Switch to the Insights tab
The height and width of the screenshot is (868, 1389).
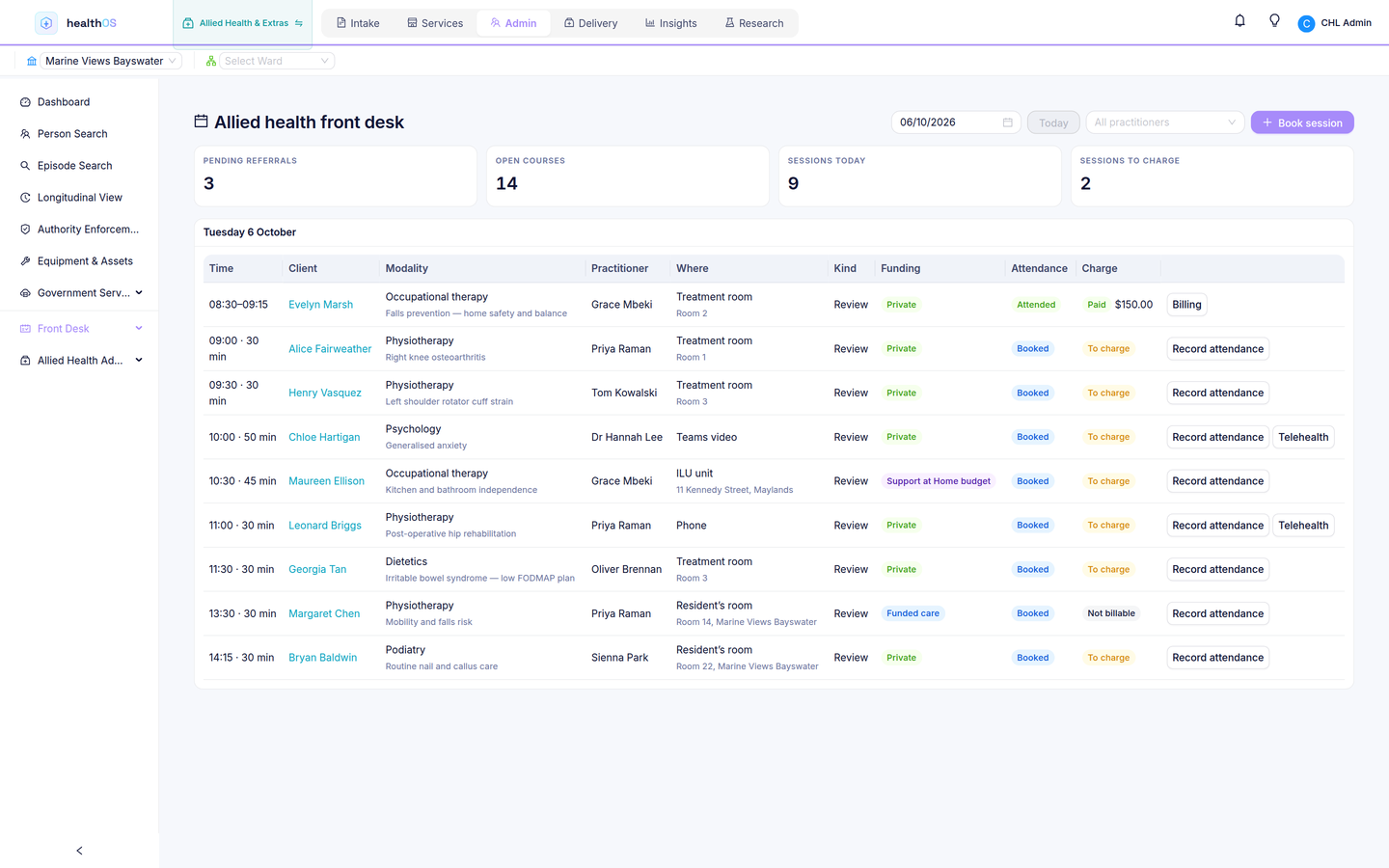671,23
